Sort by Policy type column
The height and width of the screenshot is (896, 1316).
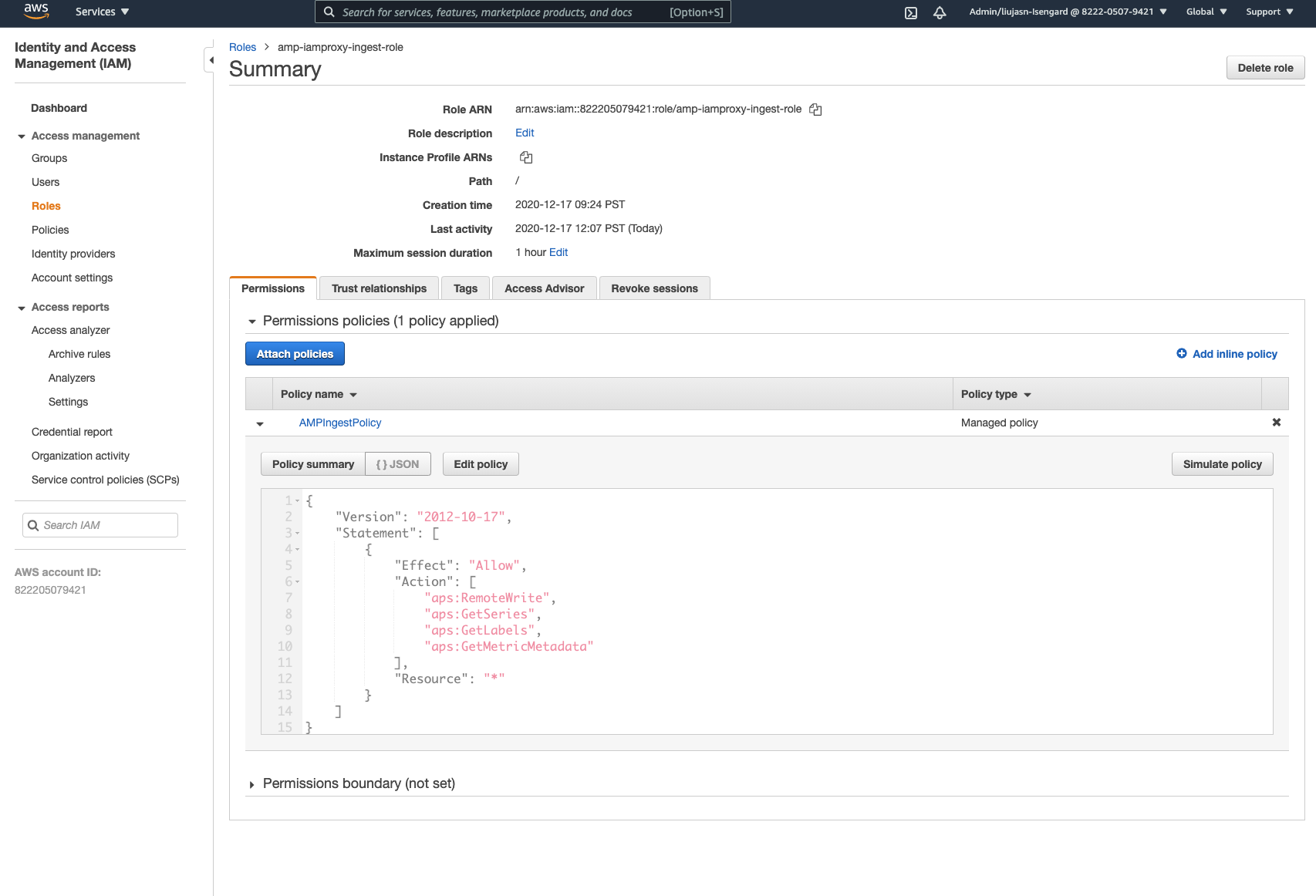(996, 394)
